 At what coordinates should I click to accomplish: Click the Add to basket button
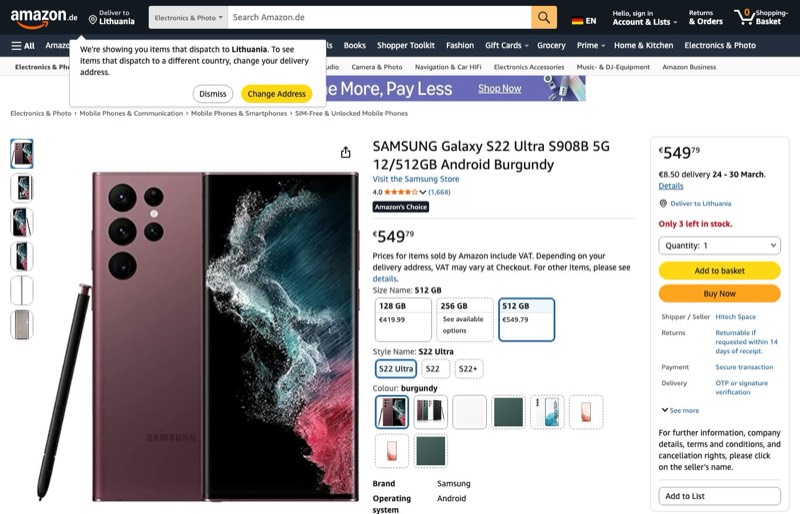(x=719, y=271)
